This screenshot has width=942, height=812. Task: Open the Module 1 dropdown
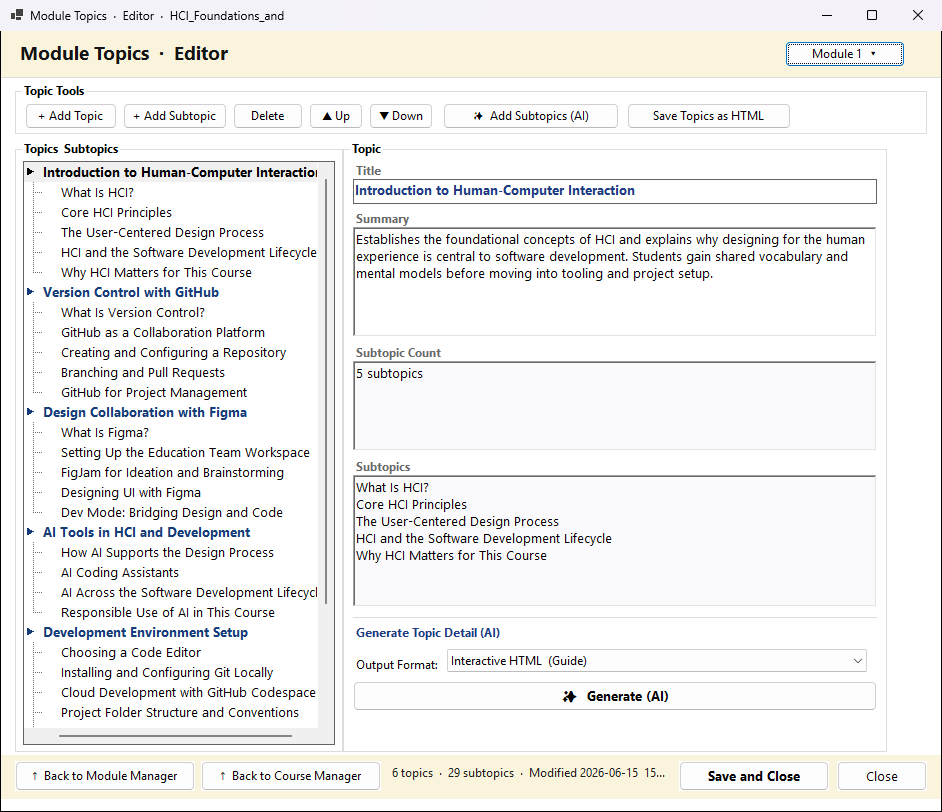(x=844, y=54)
